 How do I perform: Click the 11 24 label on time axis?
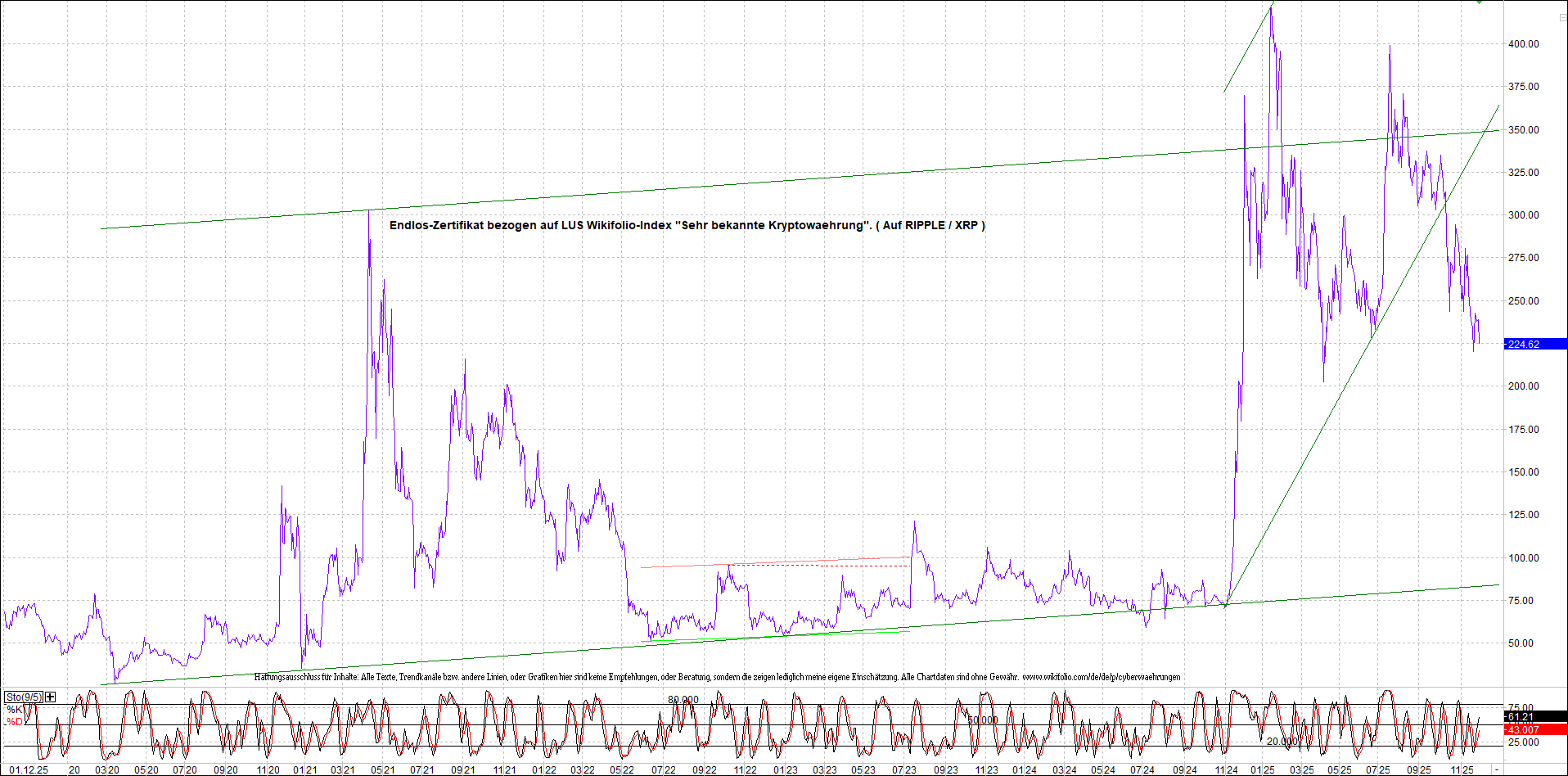click(1226, 770)
